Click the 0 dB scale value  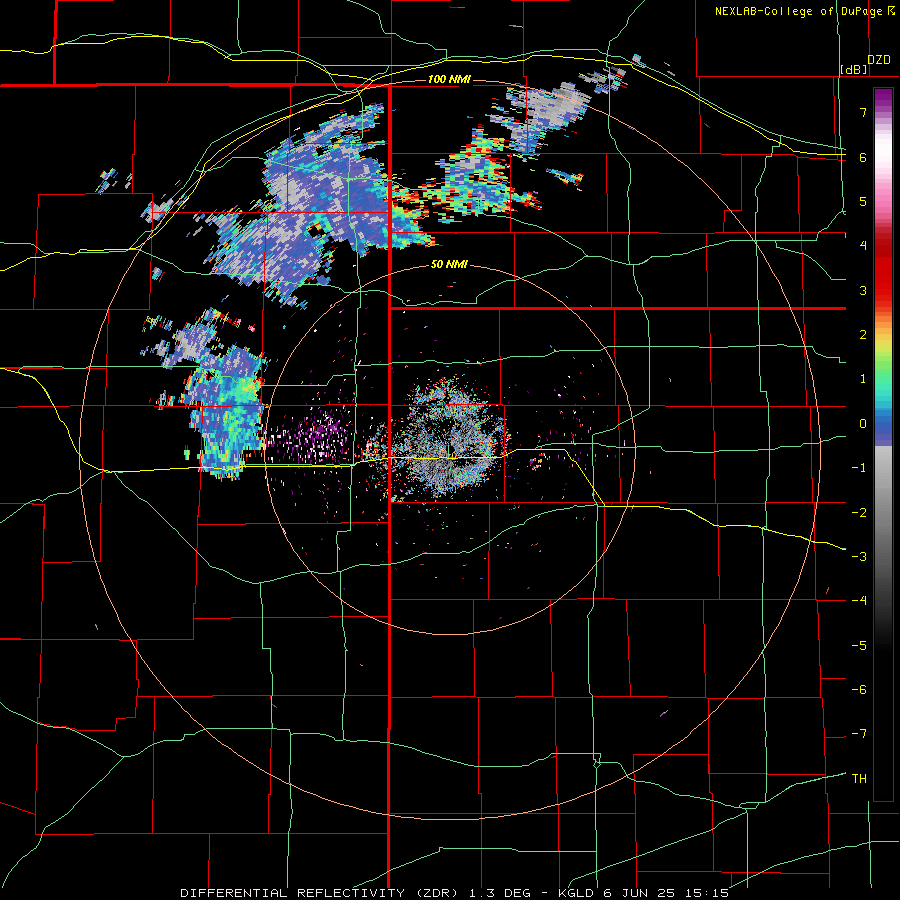point(863,424)
